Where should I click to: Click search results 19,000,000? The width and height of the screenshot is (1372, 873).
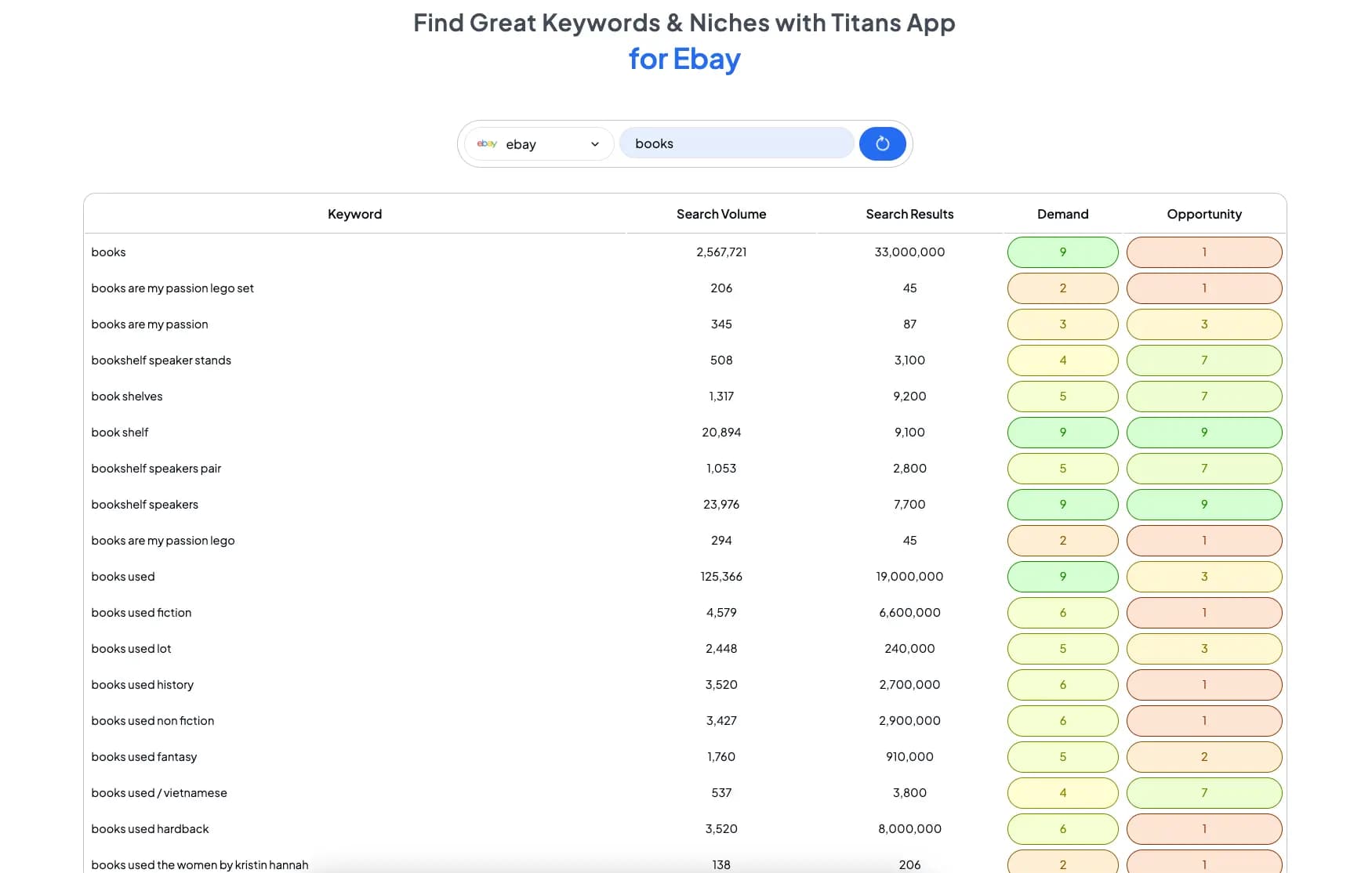coord(909,576)
